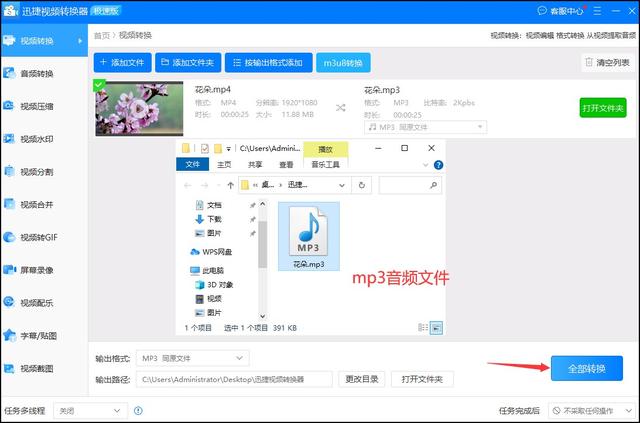Open the quick access toolbar dropdown arrow
This screenshot has height=423, width=640.
pos(229,148)
